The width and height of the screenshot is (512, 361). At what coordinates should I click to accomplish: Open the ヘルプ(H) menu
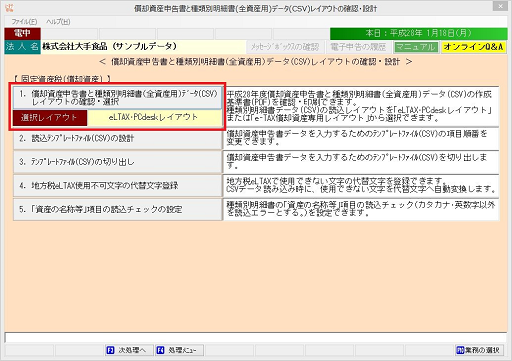[x=58, y=22]
